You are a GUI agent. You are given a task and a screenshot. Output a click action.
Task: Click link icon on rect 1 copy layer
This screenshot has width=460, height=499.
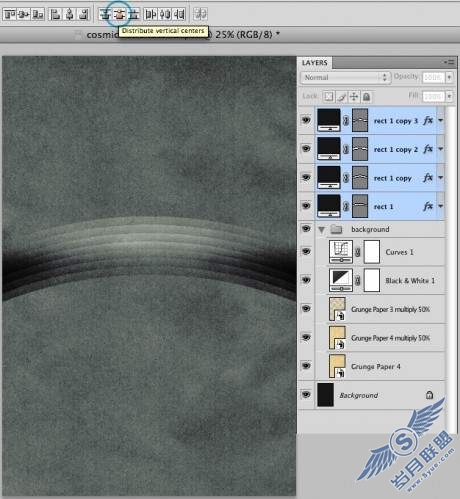[346, 178]
